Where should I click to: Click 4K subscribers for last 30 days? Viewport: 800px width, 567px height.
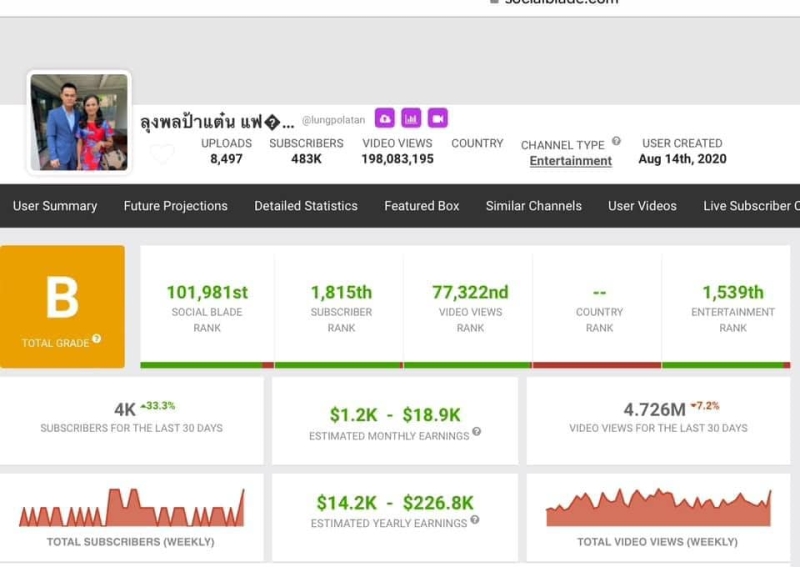tap(125, 409)
